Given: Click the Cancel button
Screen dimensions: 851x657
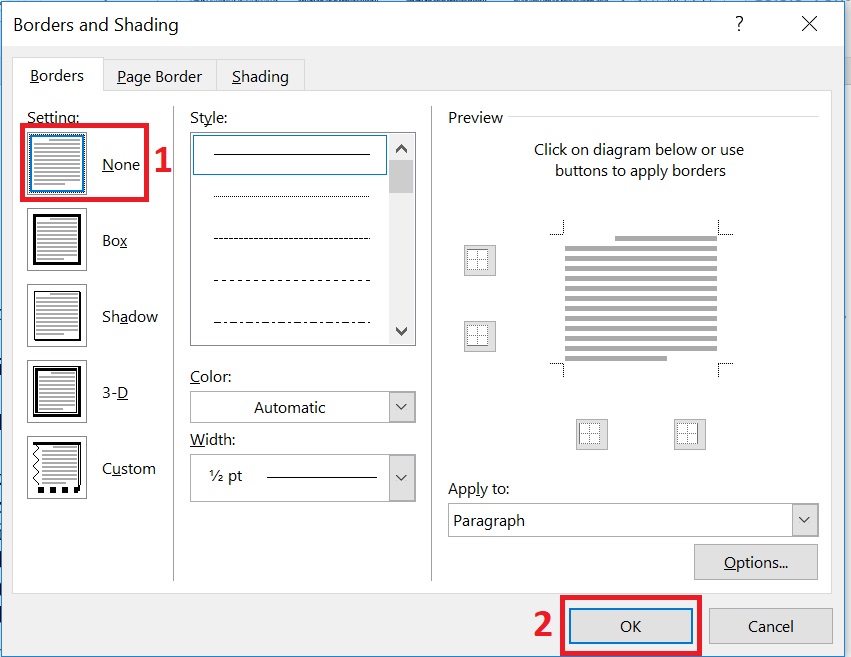Looking at the screenshot, I should point(771,626).
